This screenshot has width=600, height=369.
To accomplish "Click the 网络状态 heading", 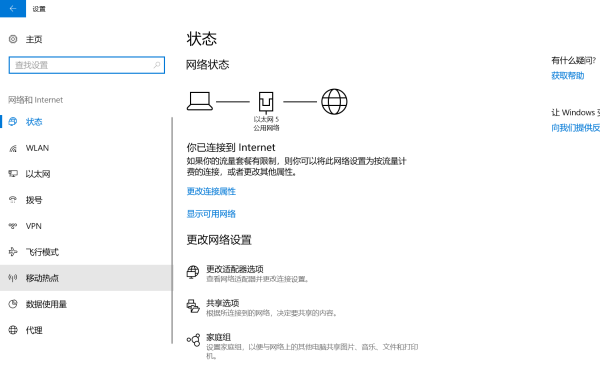I will [x=207, y=65].
